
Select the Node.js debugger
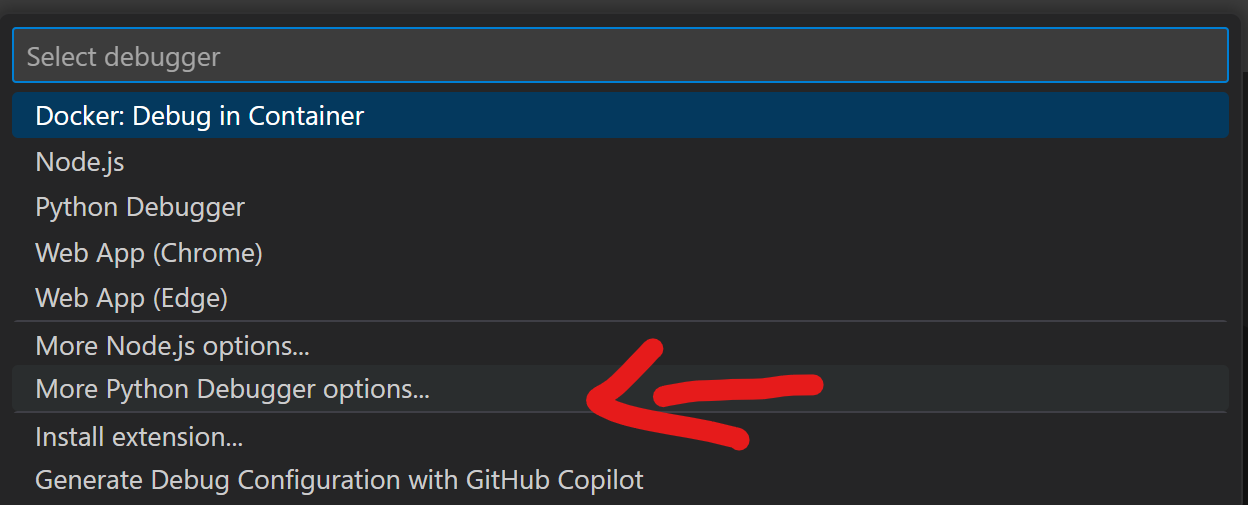(x=80, y=161)
